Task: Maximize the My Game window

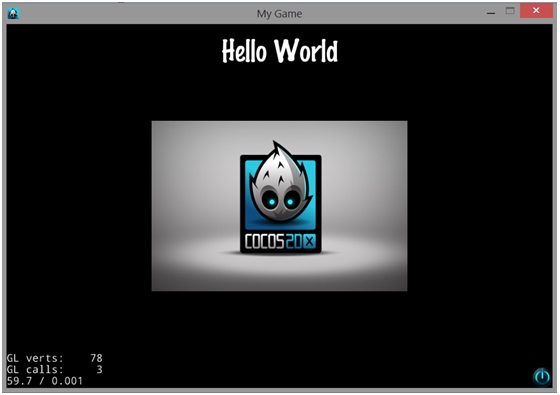Action: (510, 11)
